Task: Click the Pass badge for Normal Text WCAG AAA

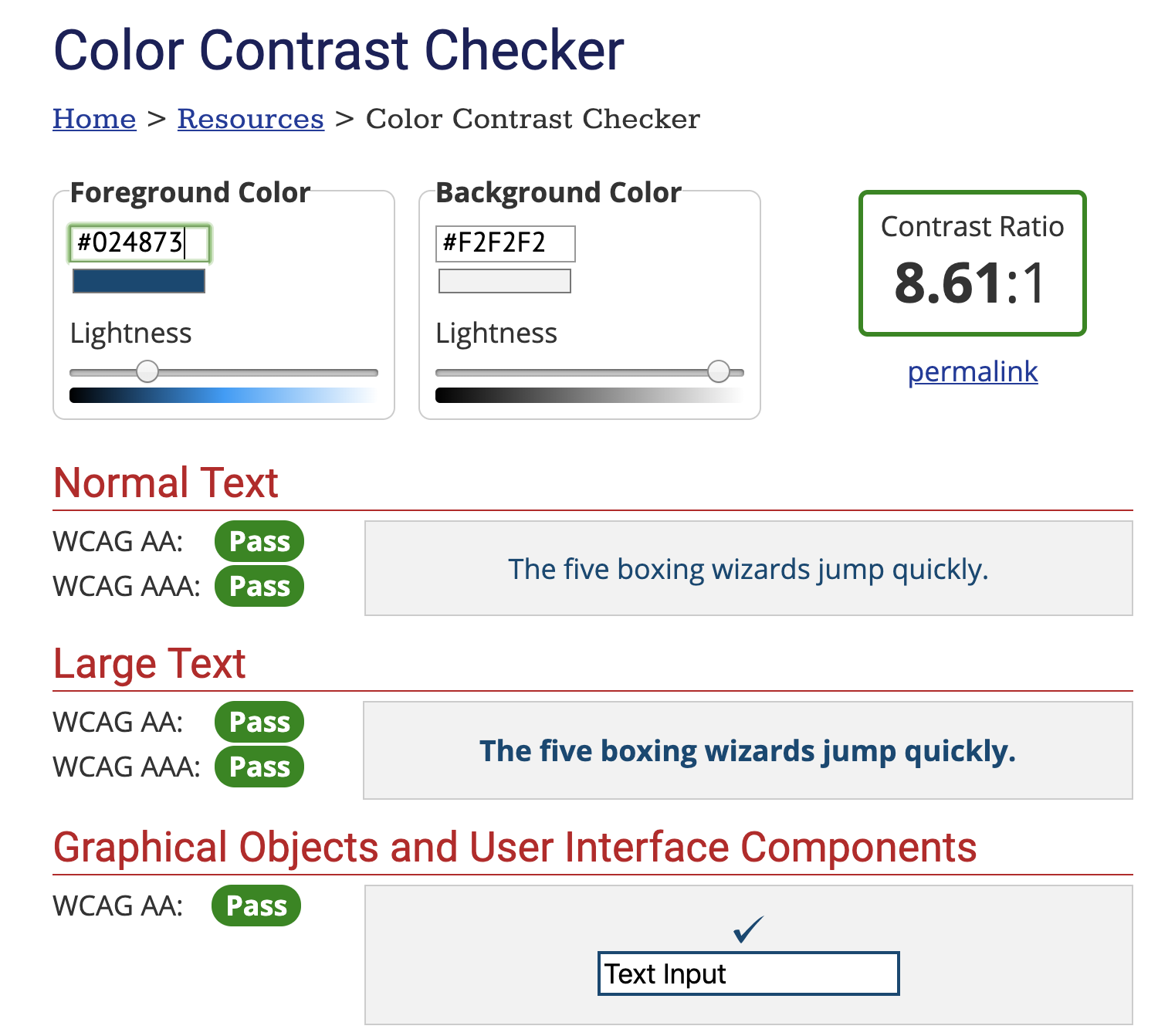Action: pos(259,587)
